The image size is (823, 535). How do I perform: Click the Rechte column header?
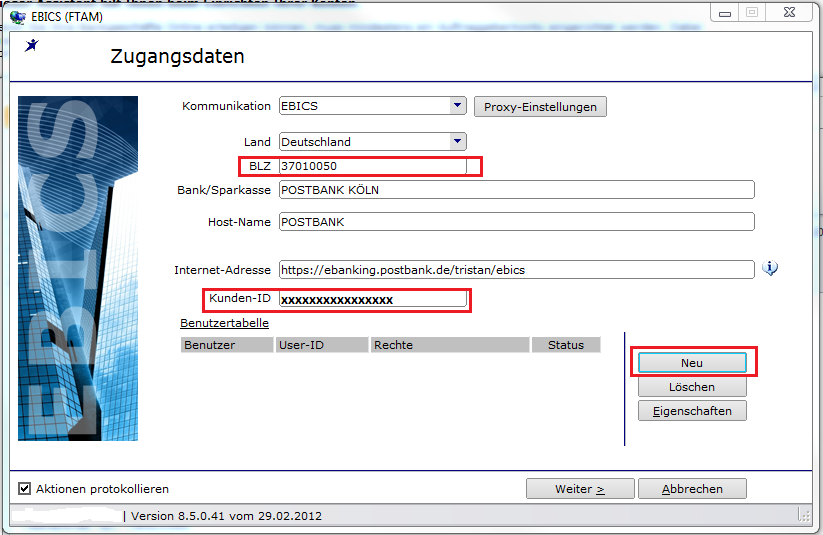coord(450,345)
